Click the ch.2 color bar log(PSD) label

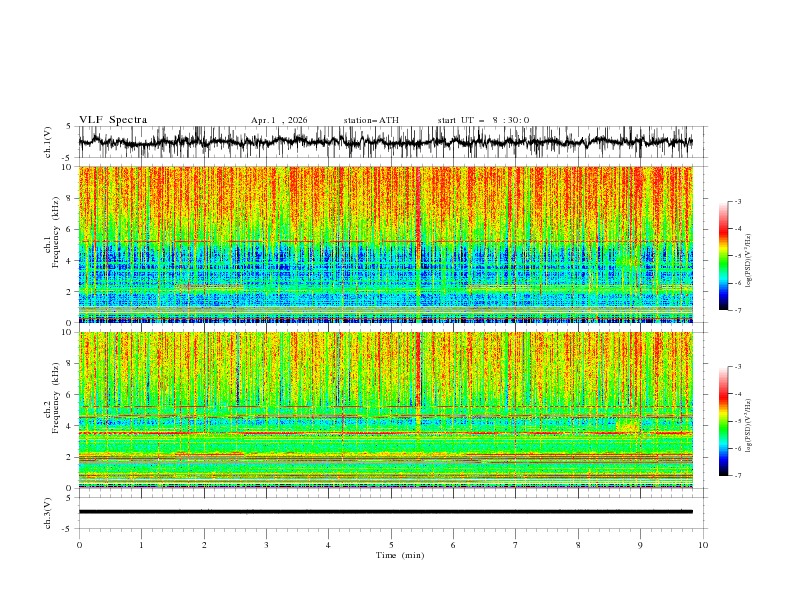tap(749, 425)
